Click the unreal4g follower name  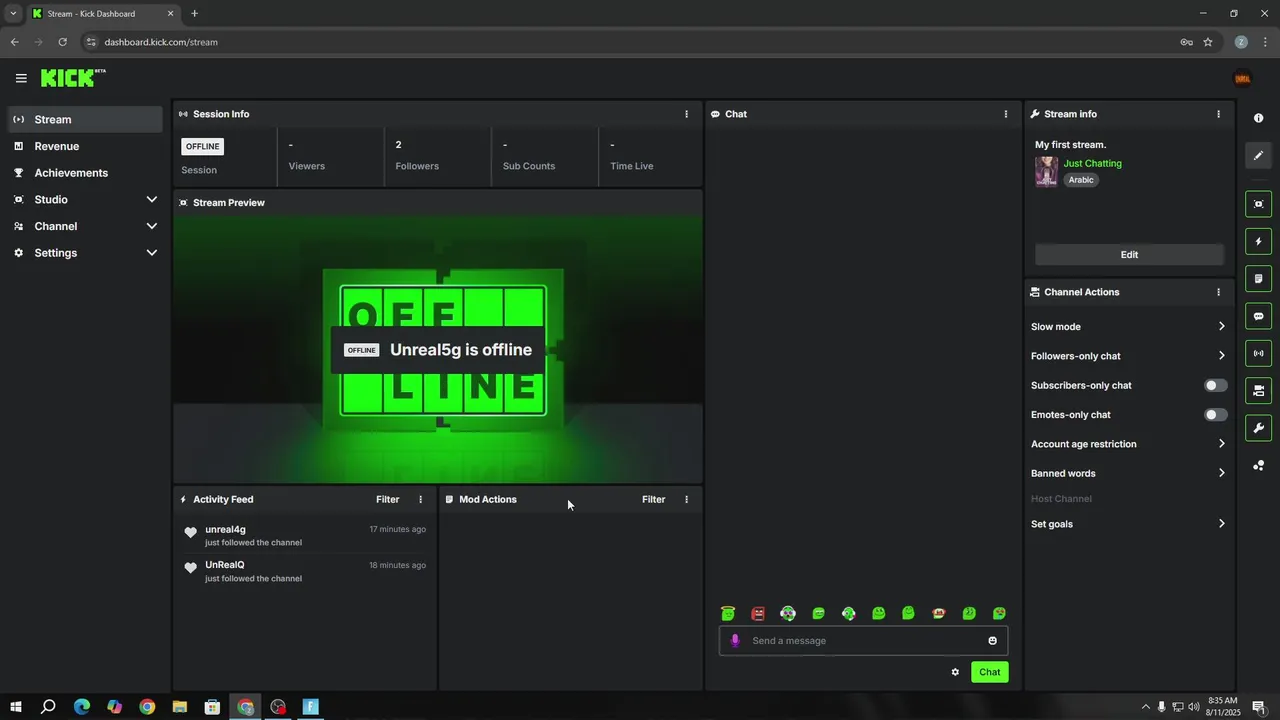[225, 530]
